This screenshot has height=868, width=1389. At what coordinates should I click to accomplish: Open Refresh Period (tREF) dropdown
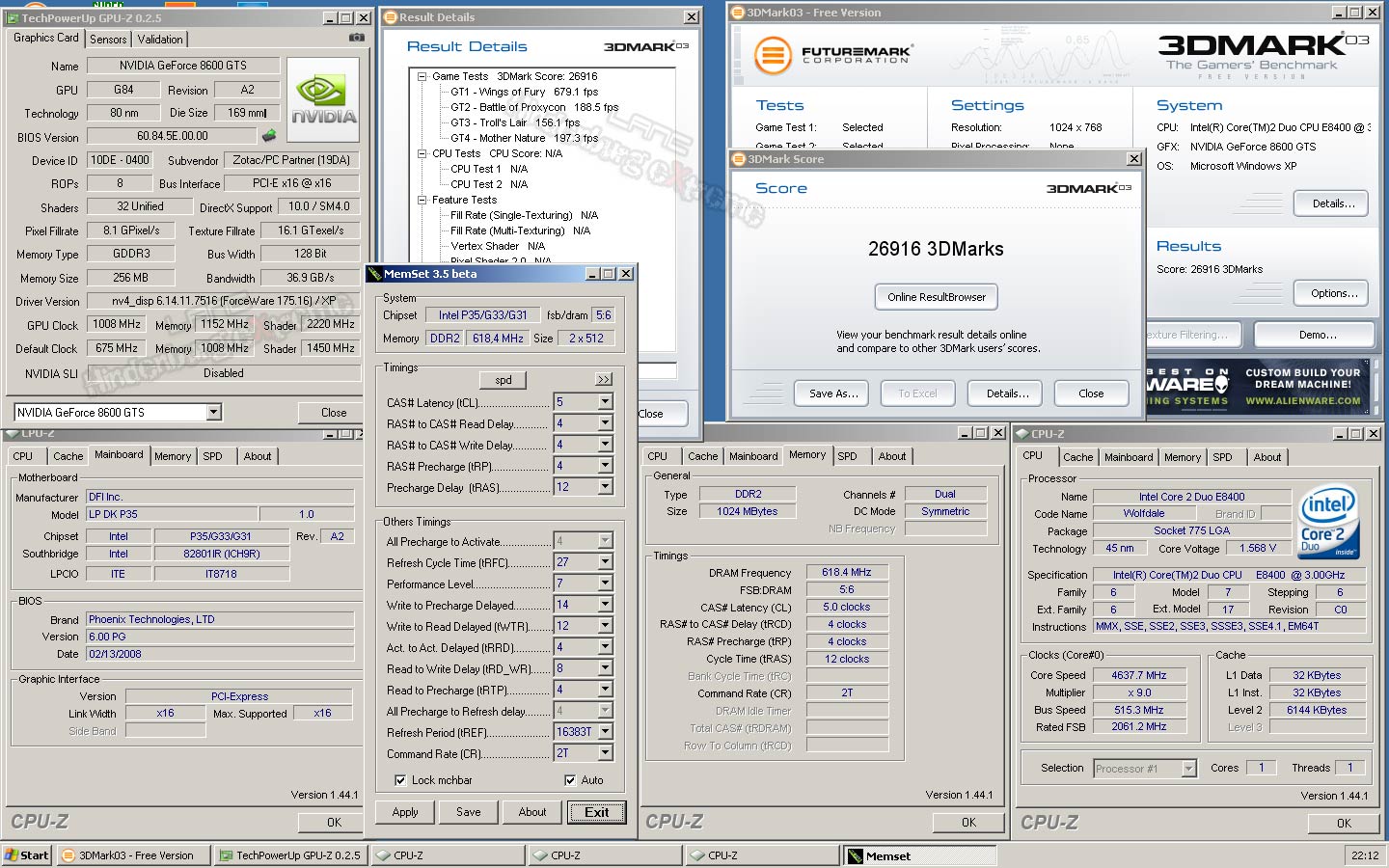[x=606, y=732]
